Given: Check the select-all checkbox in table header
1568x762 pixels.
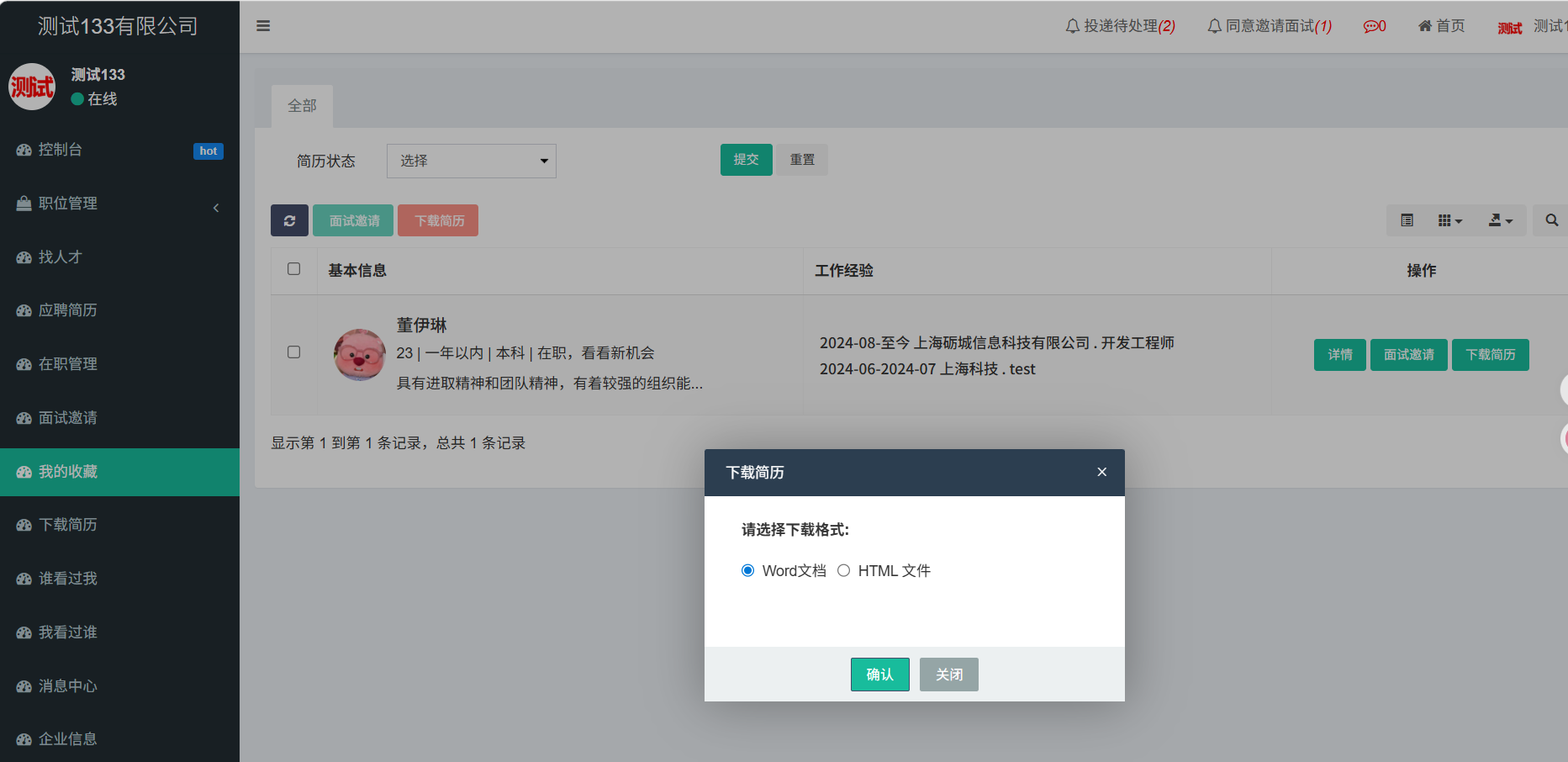Looking at the screenshot, I should (x=293, y=269).
